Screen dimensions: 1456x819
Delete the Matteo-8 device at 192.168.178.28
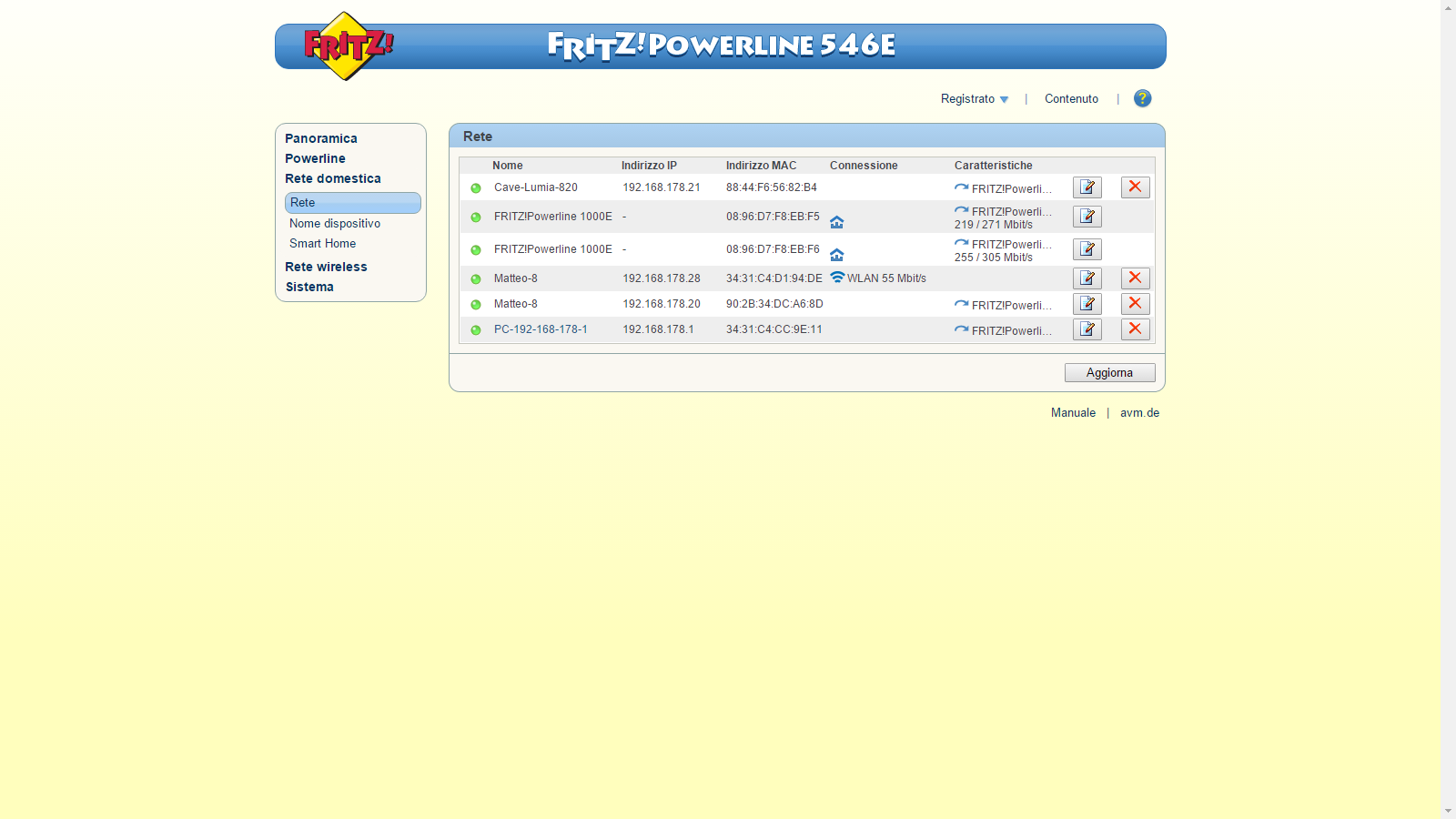click(1135, 278)
